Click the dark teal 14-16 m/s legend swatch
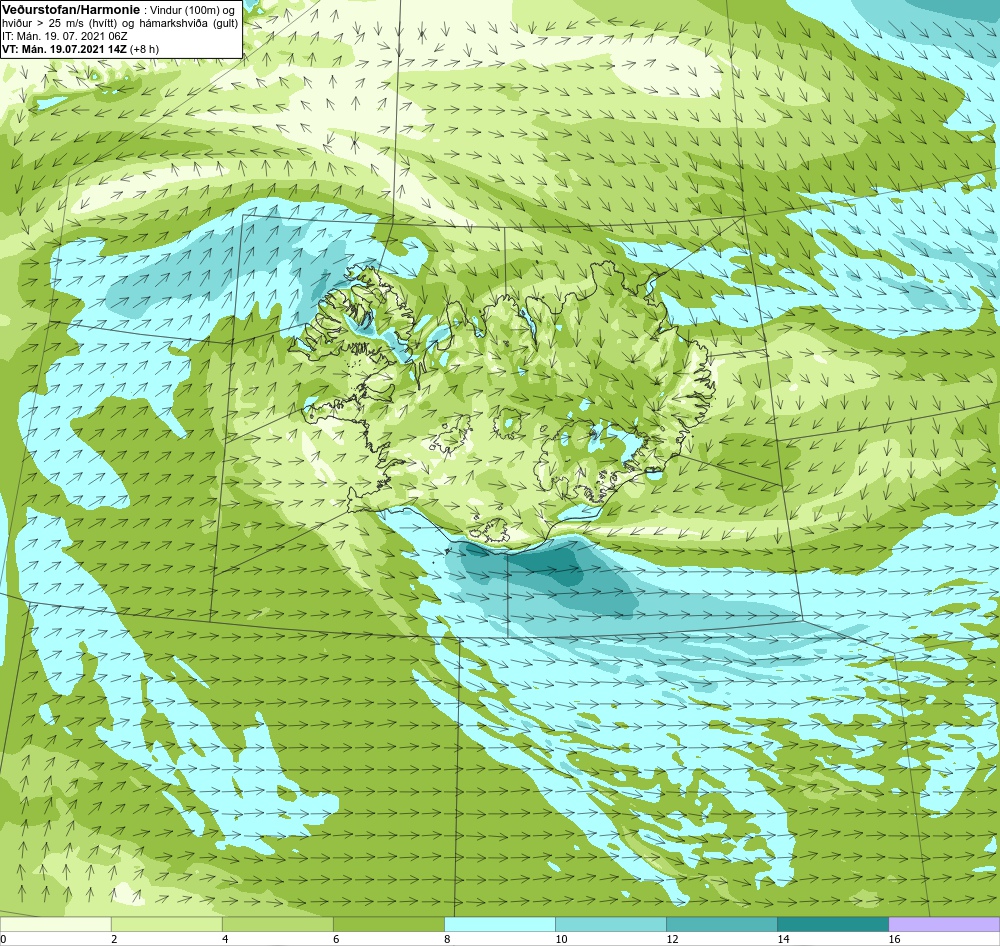The image size is (1000, 946). (x=832, y=924)
